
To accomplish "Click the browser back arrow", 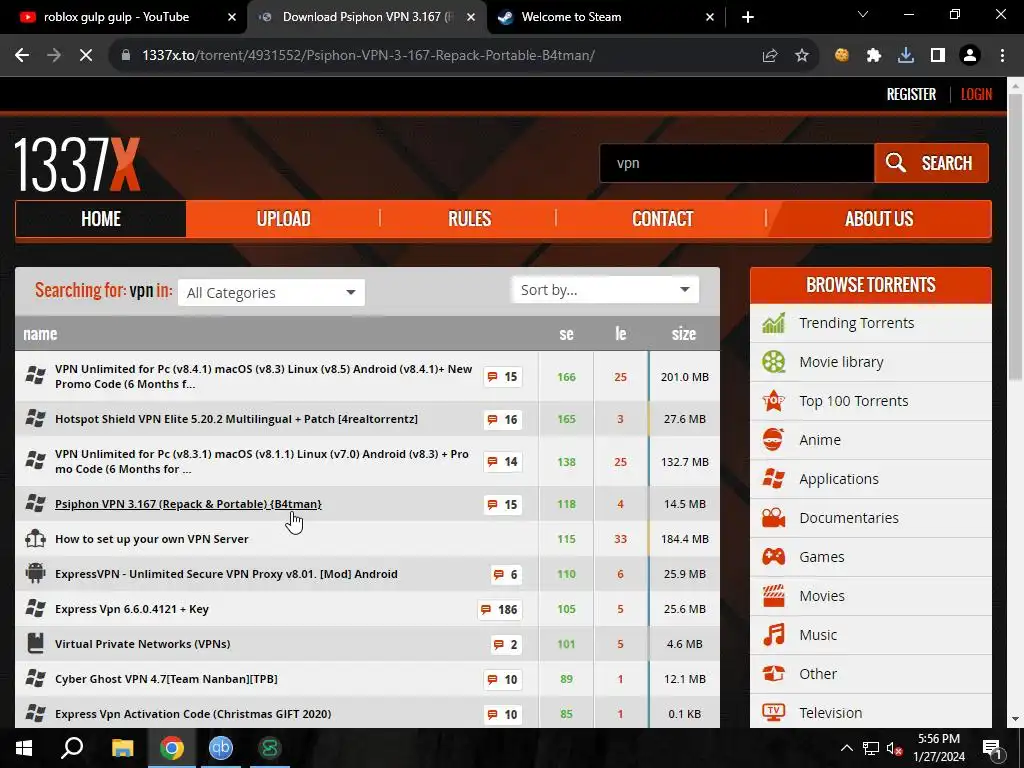I will 22,56.
